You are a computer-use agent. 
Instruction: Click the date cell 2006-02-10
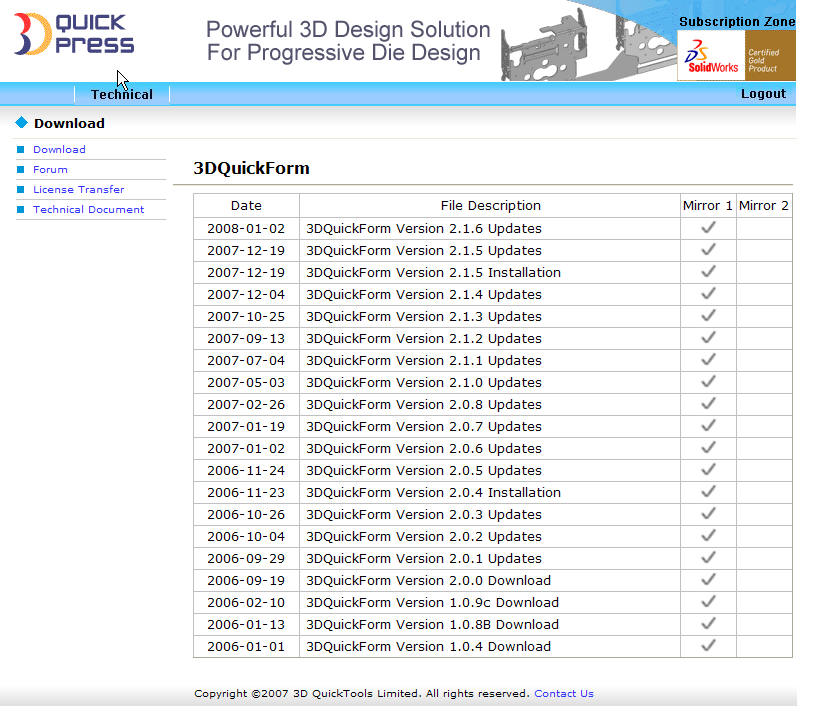click(x=246, y=603)
